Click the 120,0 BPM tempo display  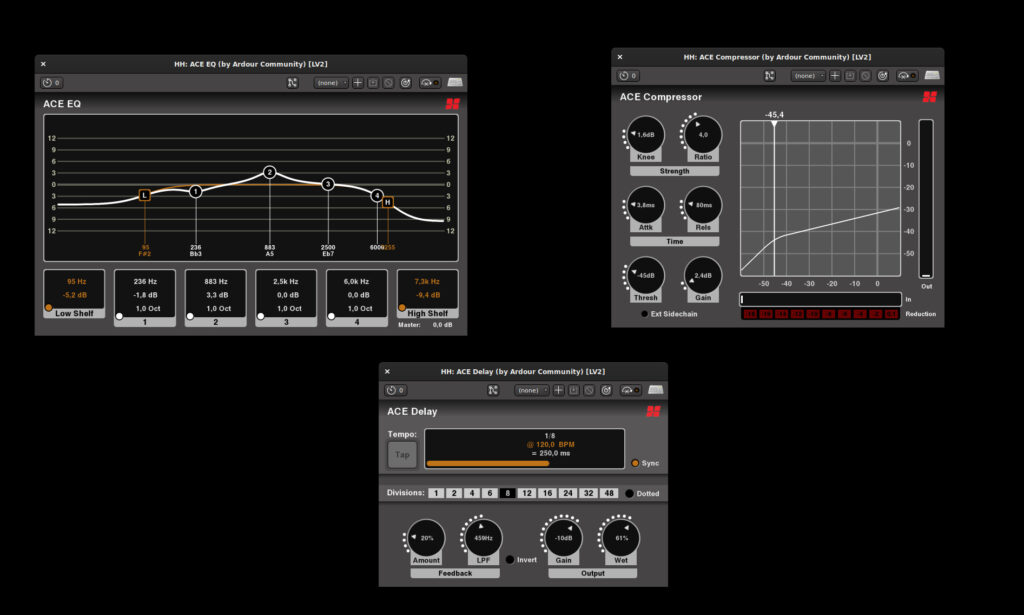coord(551,445)
